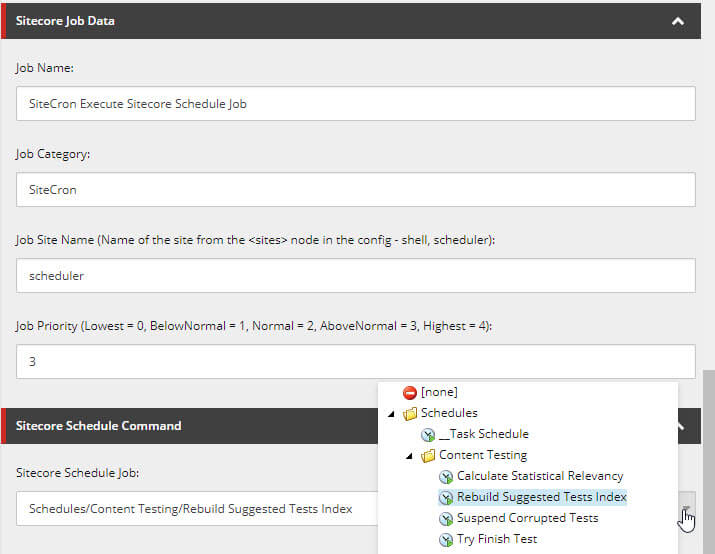Screen dimensions: 715x554
Task: Click the Job Category input field
Action: pyautogui.click(x=356, y=190)
